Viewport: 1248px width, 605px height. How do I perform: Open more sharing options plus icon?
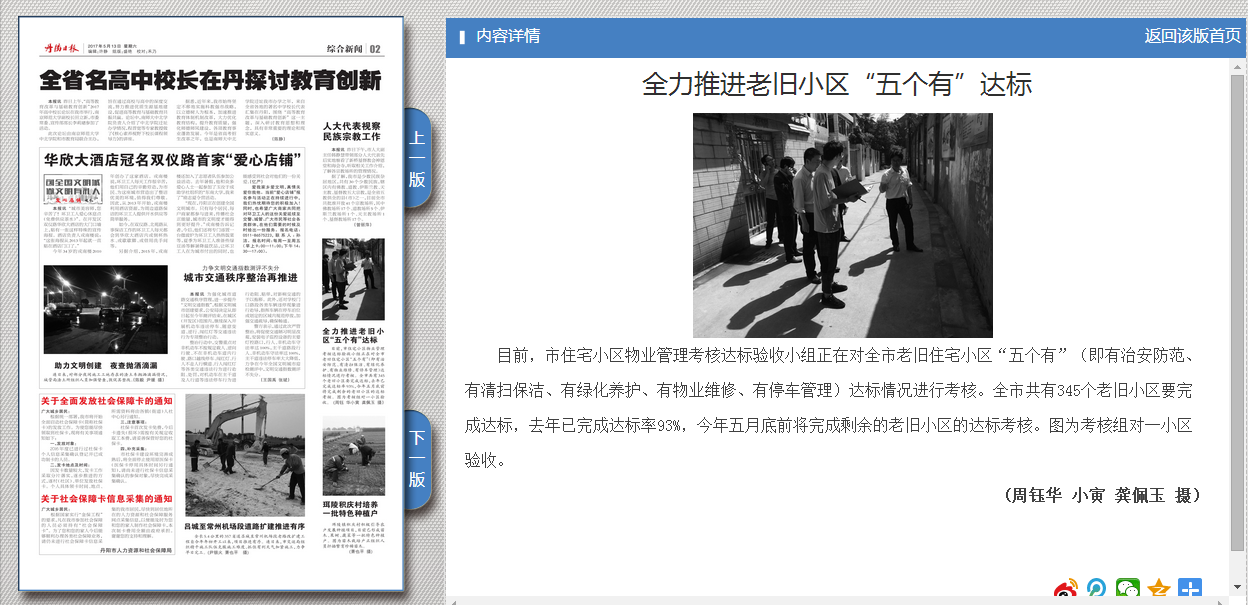pos(1190,590)
